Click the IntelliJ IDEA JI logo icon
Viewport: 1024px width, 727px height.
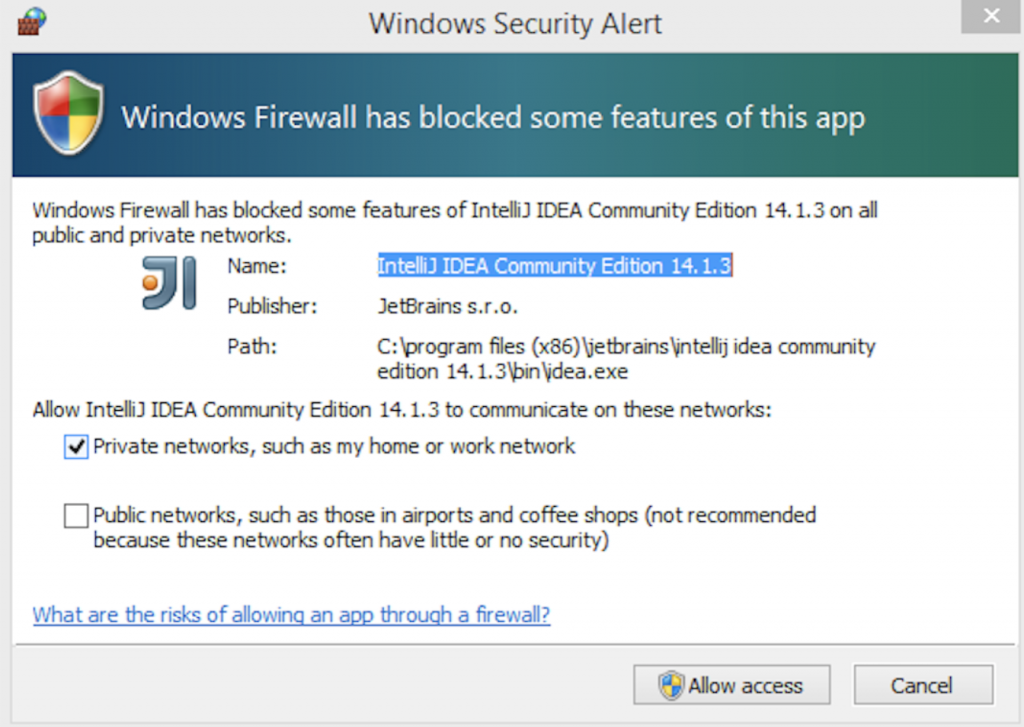coord(169,283)
